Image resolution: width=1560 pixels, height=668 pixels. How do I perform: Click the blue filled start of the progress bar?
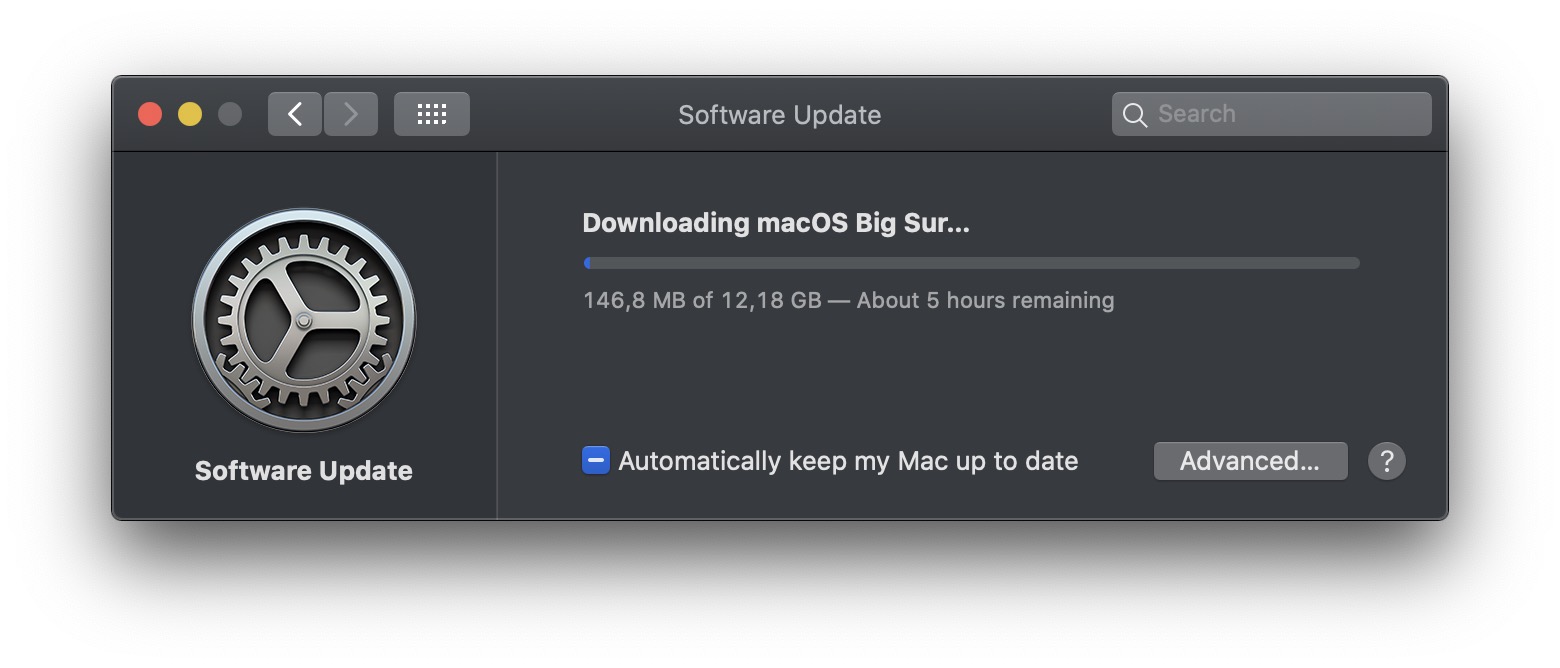(x=587, y=263)
